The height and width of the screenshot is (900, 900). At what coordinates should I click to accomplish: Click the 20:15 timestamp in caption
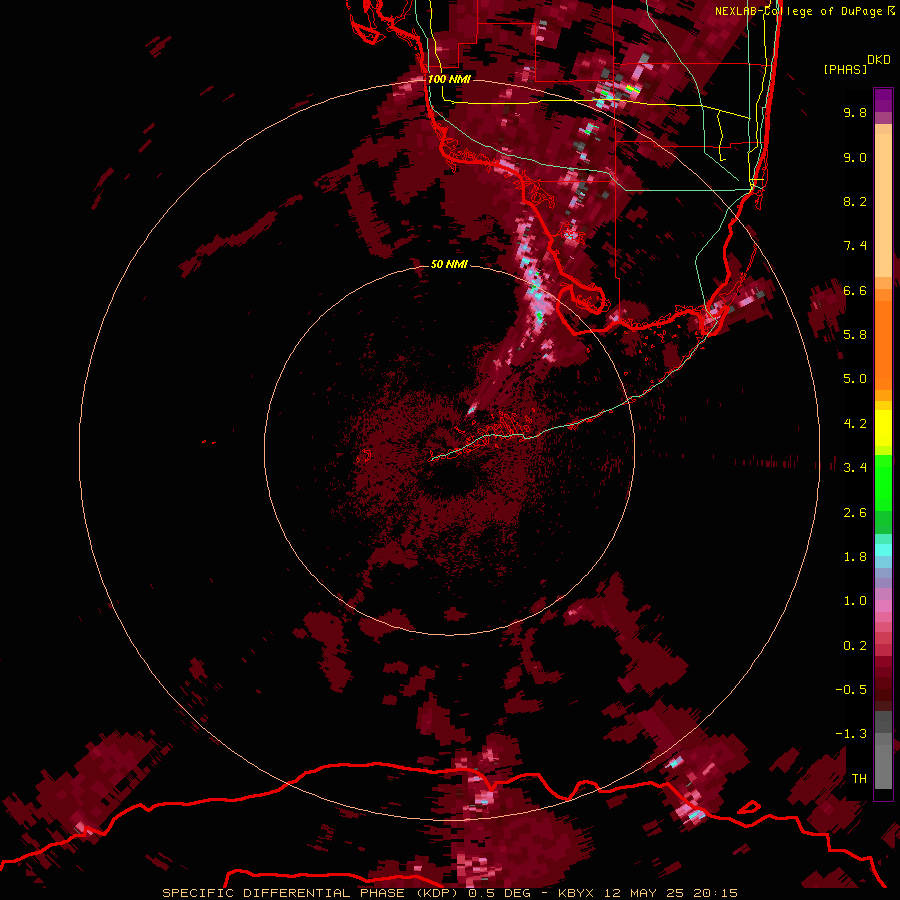pos(715,893)
